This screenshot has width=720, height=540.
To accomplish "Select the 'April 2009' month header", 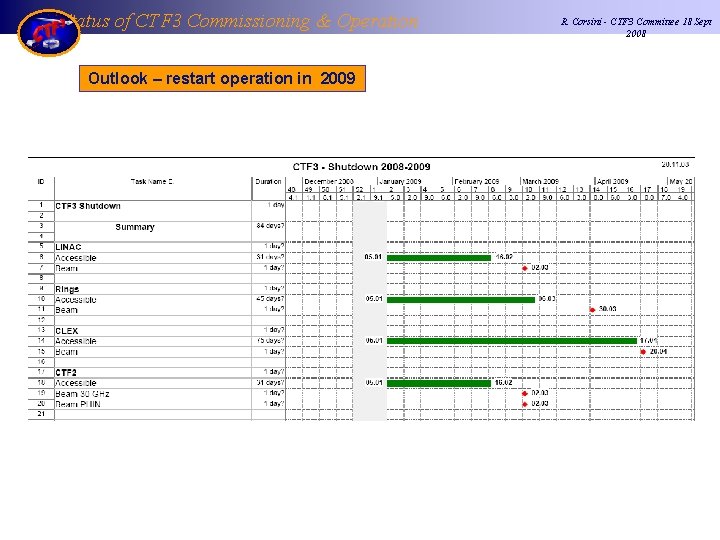I will pyautogui.click(x=612, y=181).
